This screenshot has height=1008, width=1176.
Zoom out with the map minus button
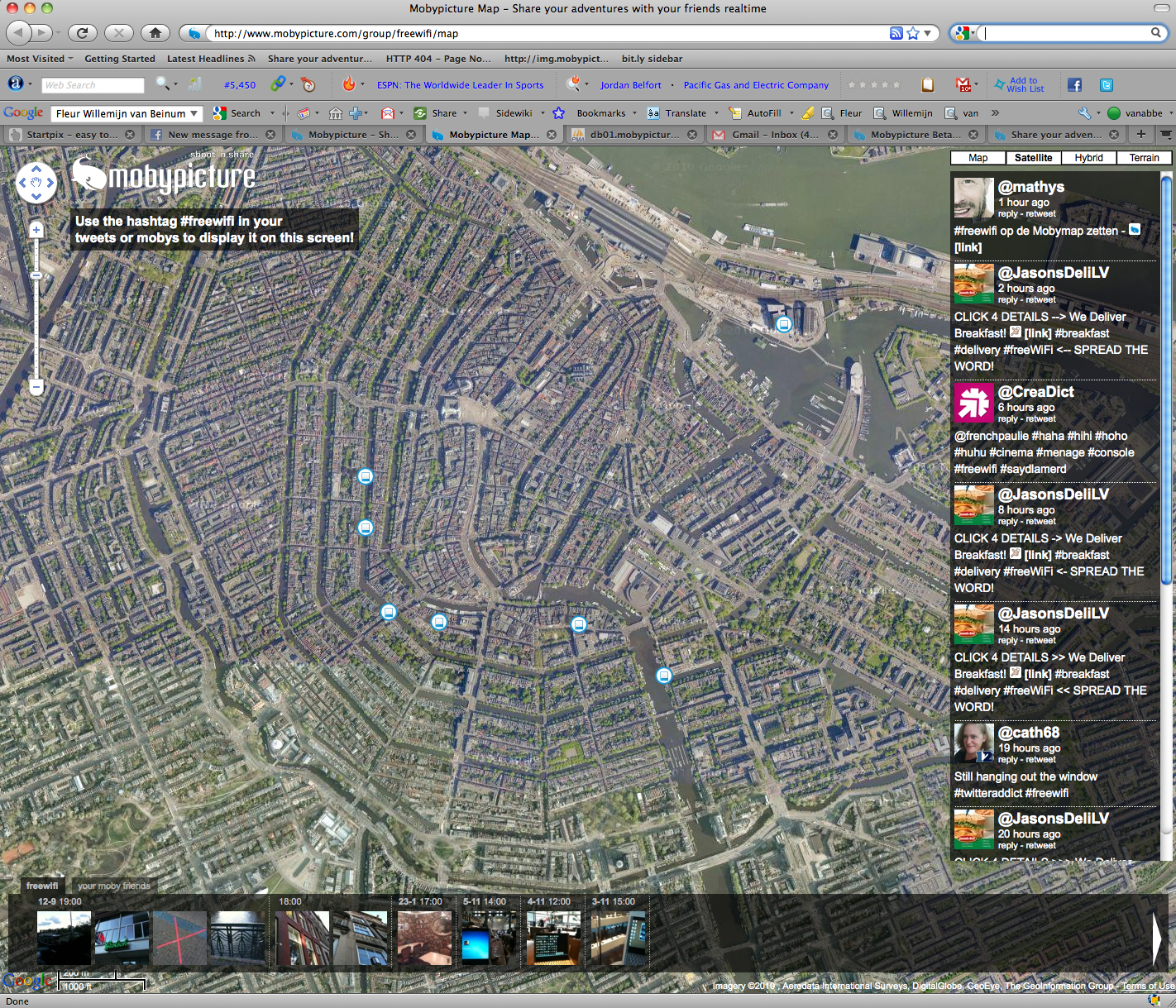point(36,386)
